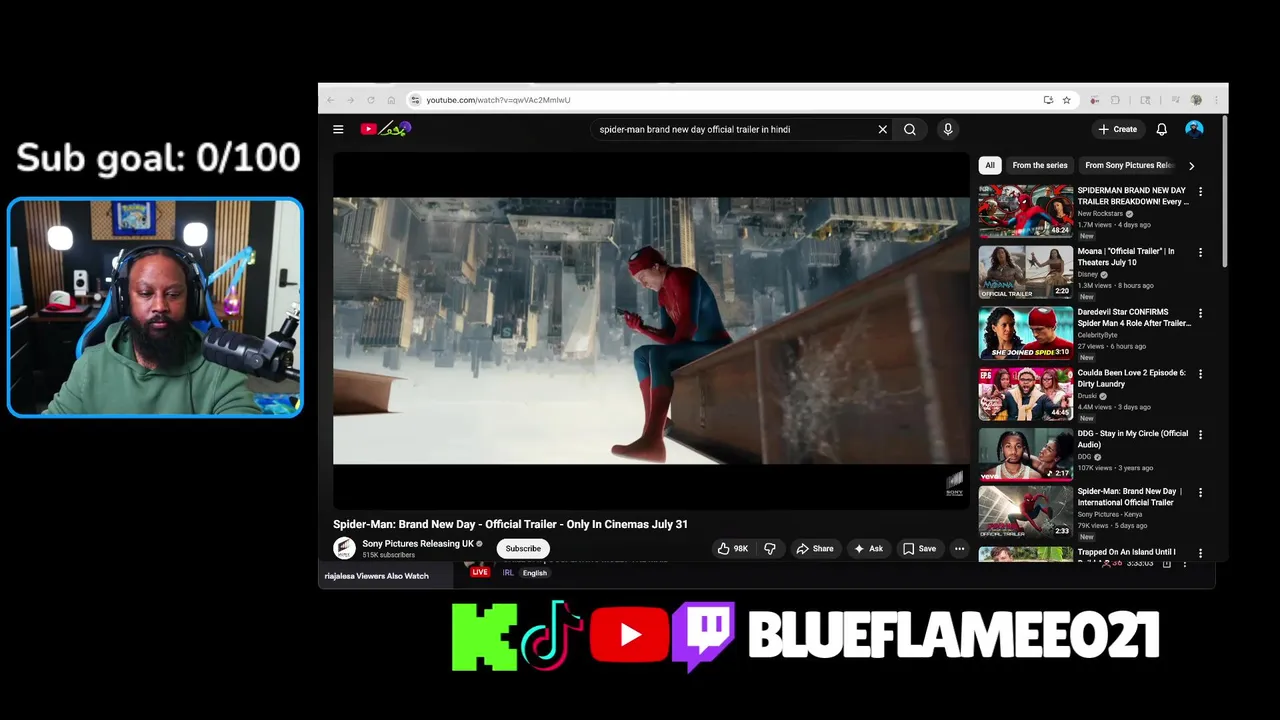Click CelebrityByte channel name

1097,335
